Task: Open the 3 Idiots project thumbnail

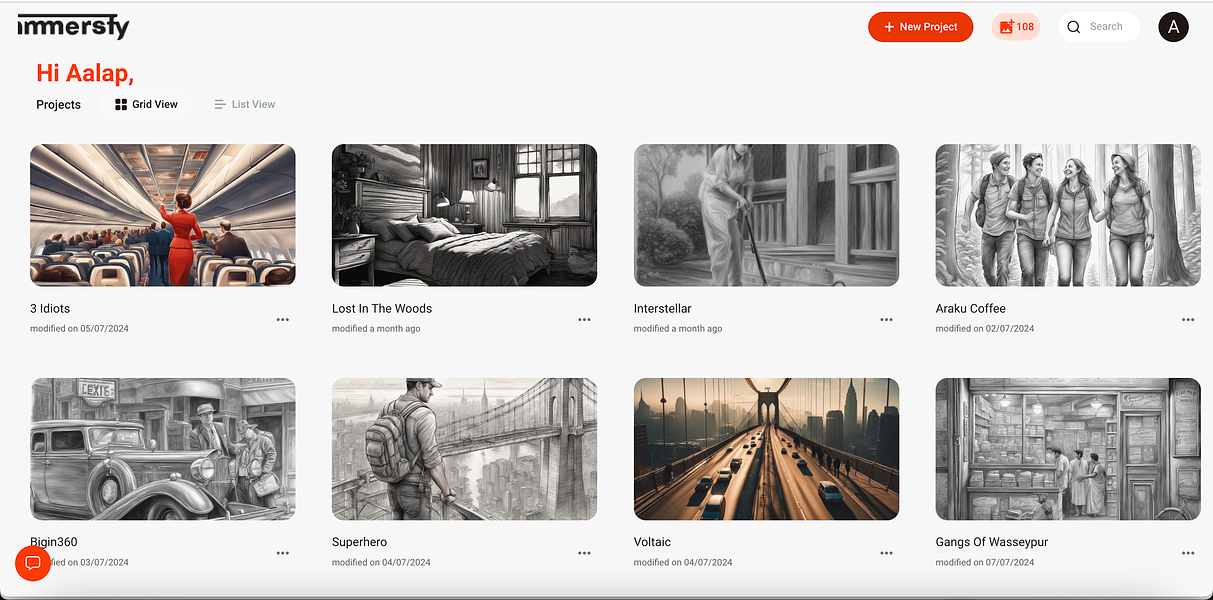Action: coord(162,215)
